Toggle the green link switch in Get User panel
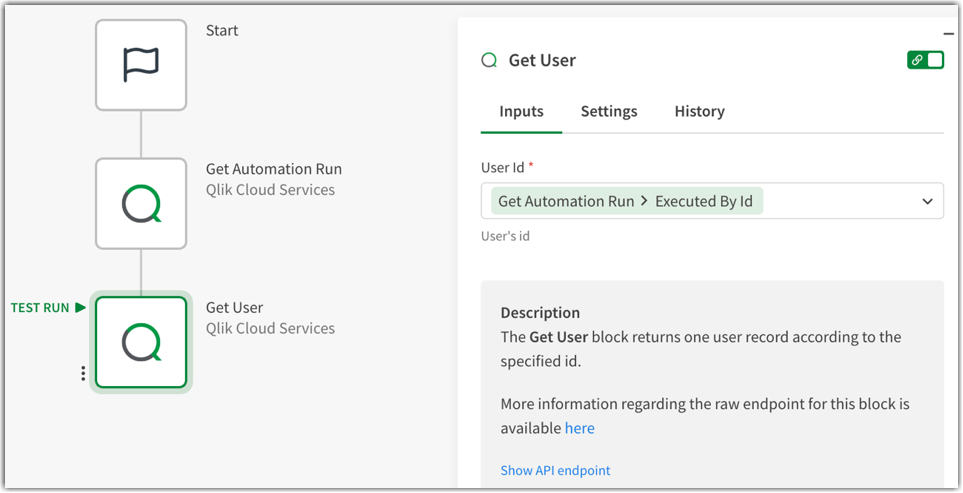 926,60
